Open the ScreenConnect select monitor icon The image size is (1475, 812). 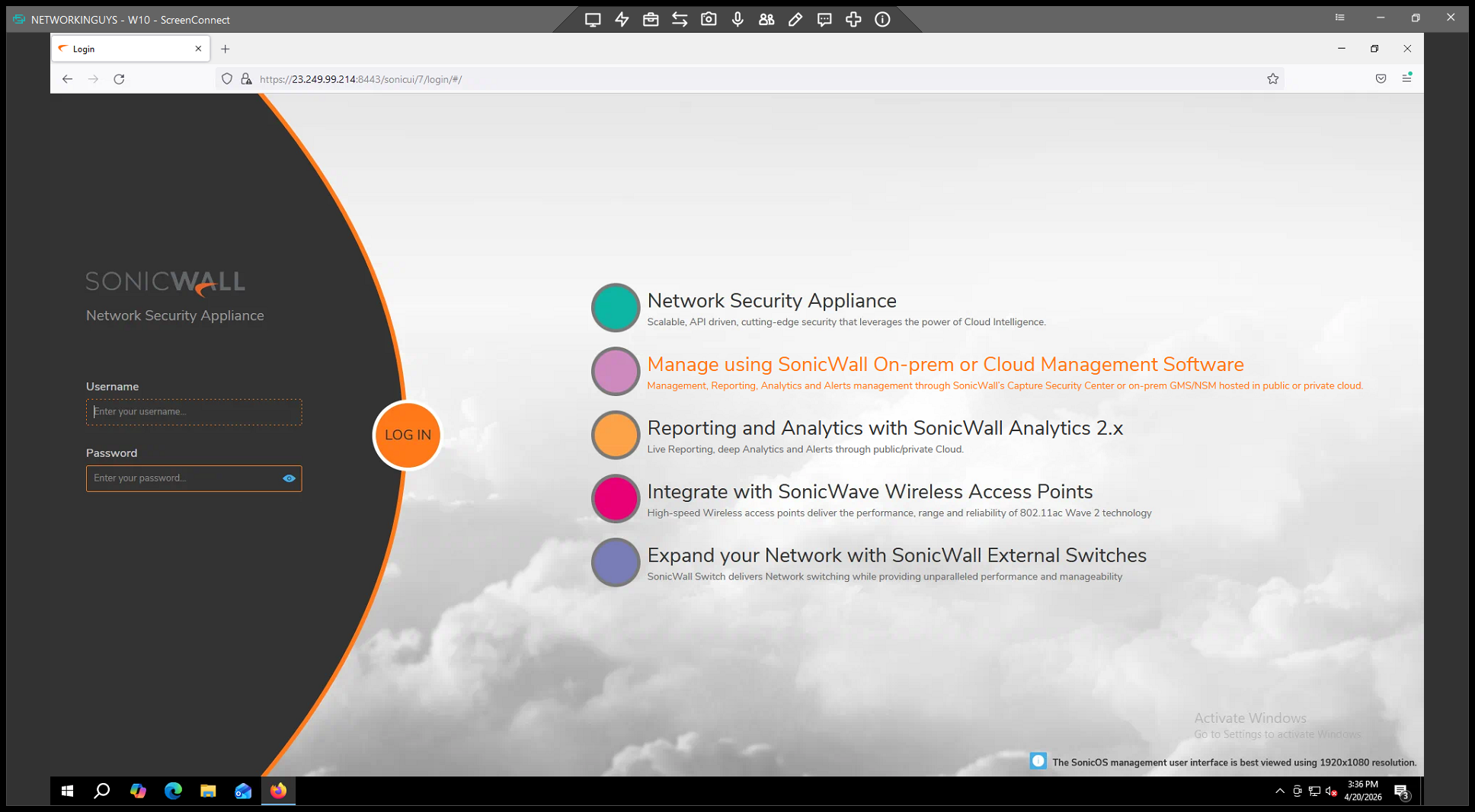[x=593, y=20]
